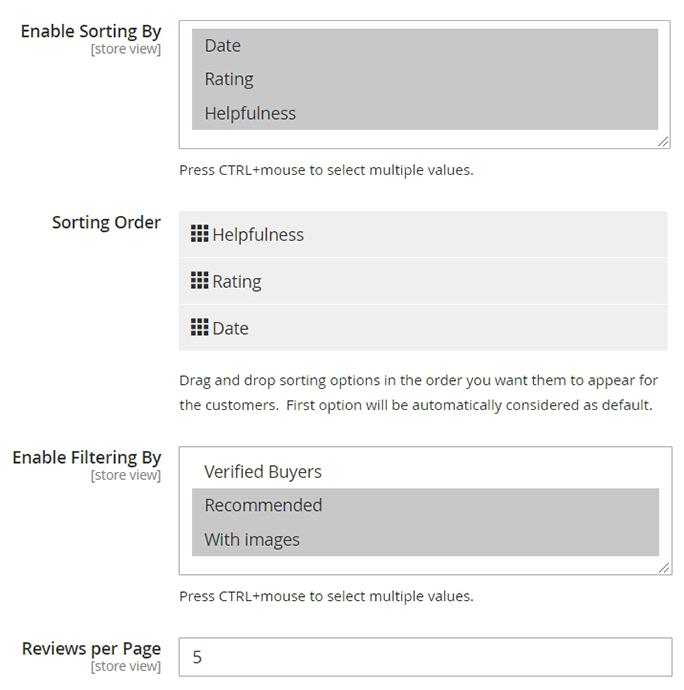Image resolution: width=684 pixels, height=690 pixels.
Task: Click the drag grip icon beside Helpfulness
Action: [199, 234]
